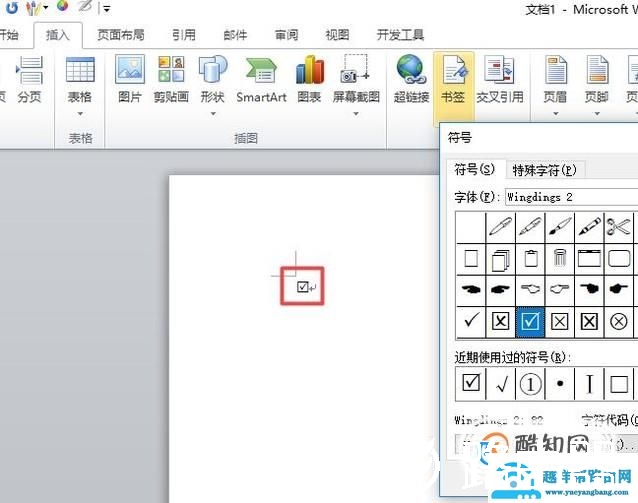This screenshot has width=638, height=503.
Task: Open the 审阅 ribbon tab
Action: (286, 35)
